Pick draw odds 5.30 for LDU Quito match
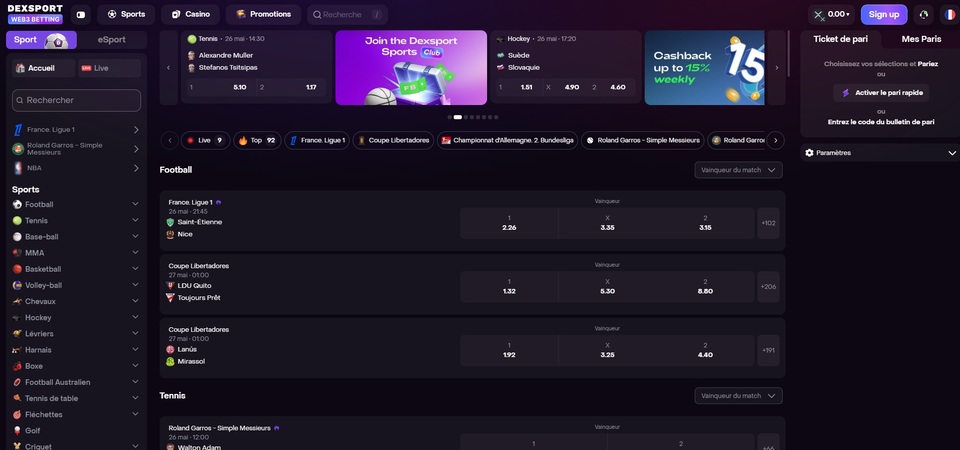960x450 pixels. tap(607, 287)
